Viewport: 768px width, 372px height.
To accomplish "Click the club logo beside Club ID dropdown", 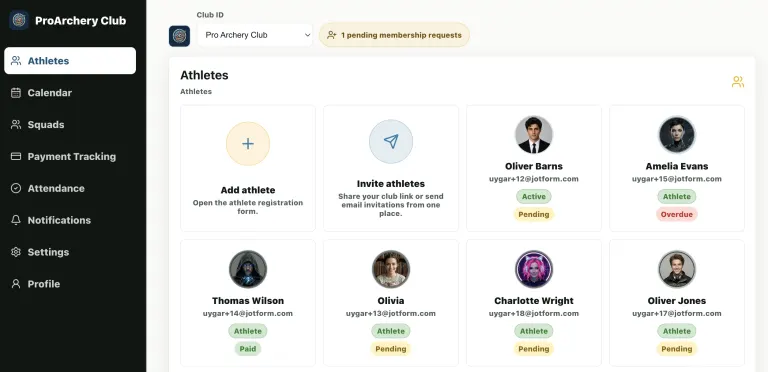I will coord(180,36).
